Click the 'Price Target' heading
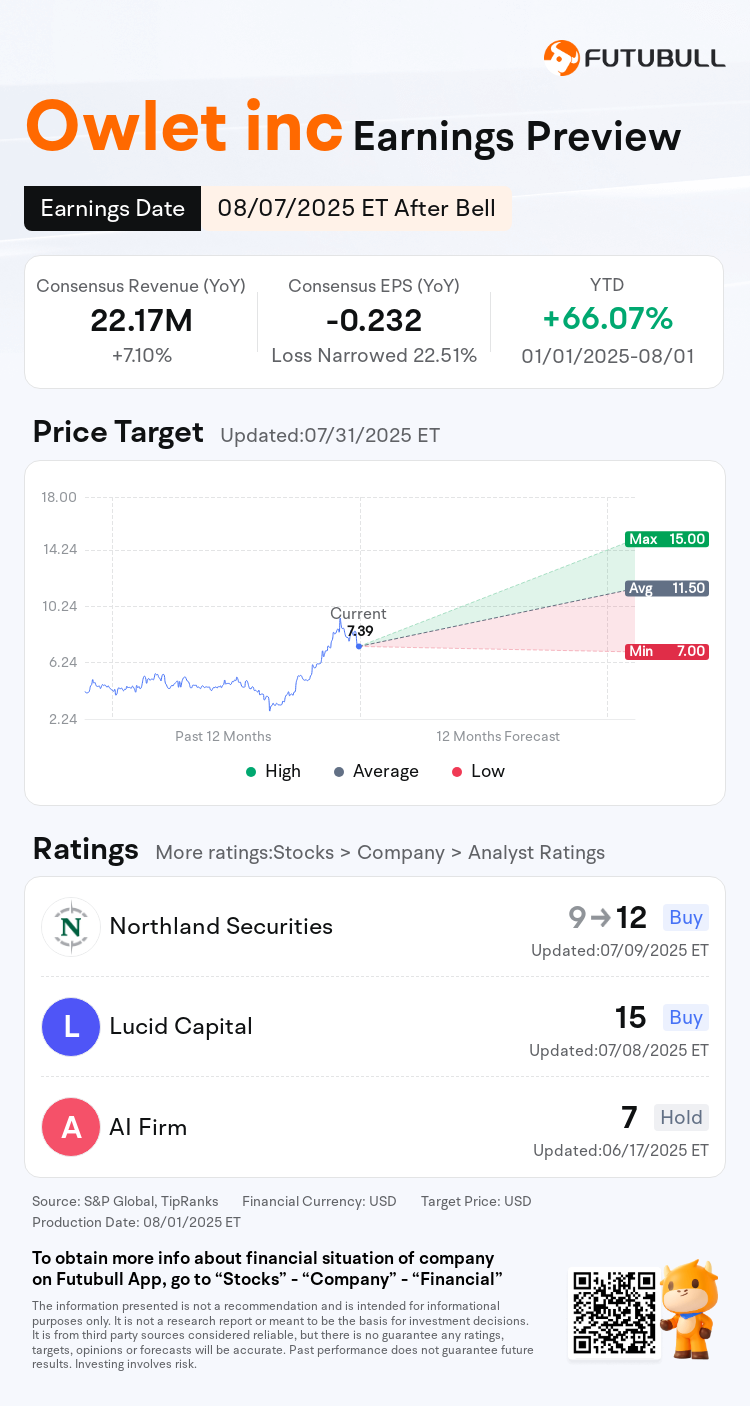 click(x=118, y=432)
